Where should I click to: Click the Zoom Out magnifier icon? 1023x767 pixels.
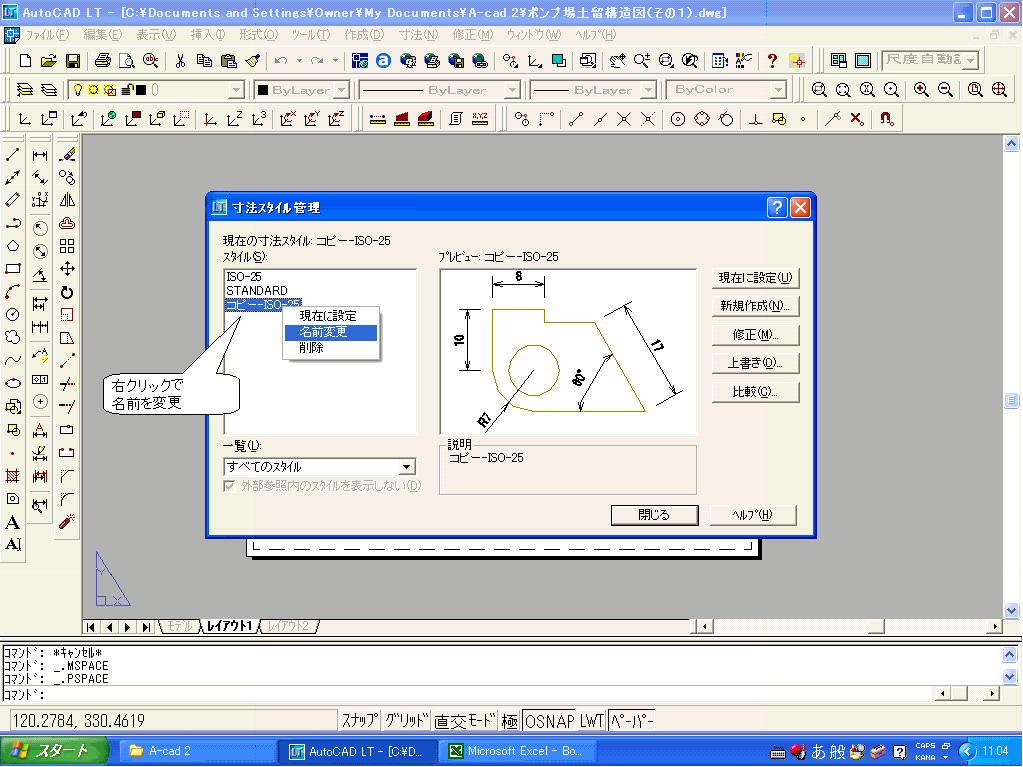point(945,89)
